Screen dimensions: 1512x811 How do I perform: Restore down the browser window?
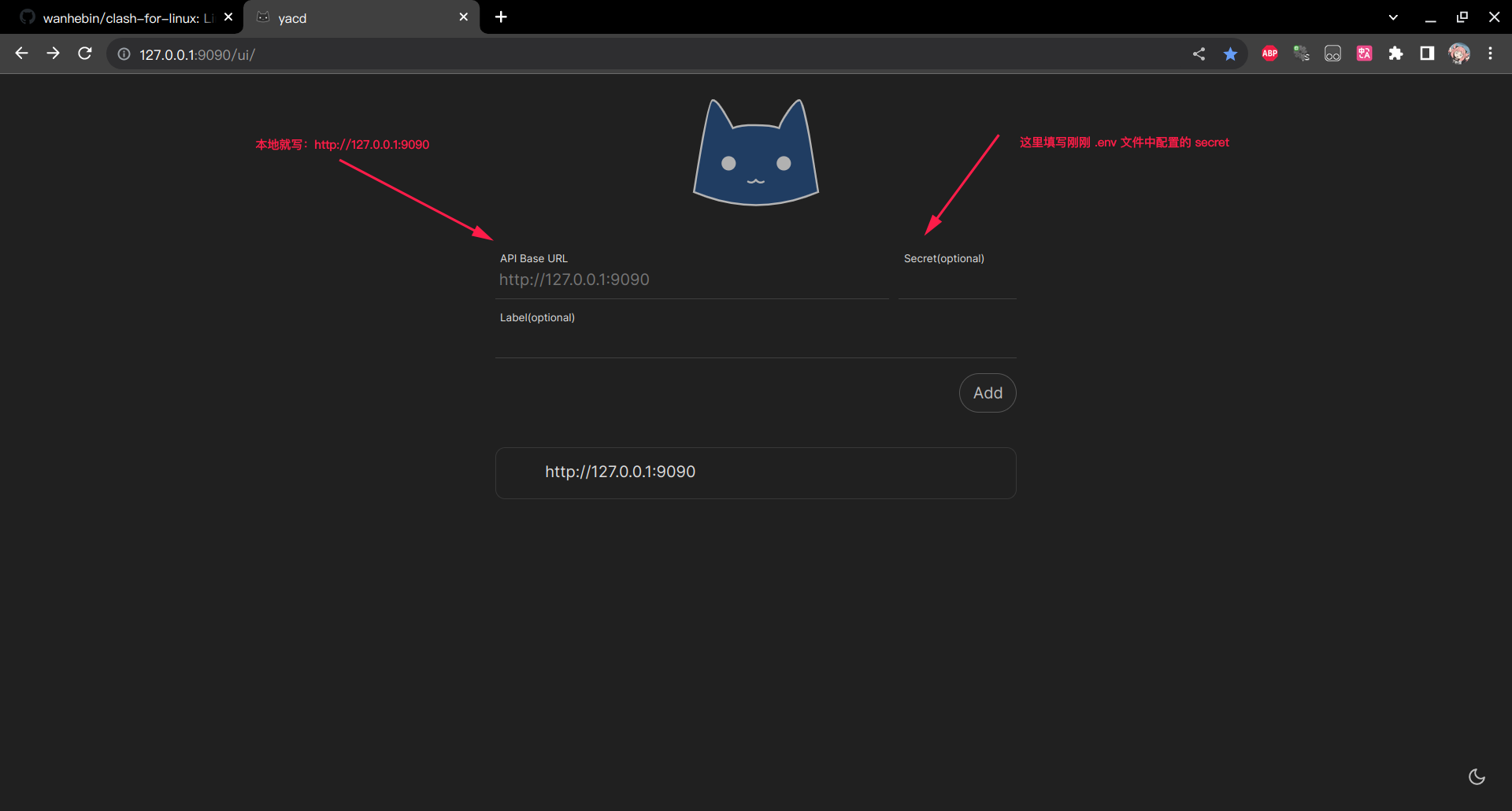pyautogui.click(x=1462, y=17)
